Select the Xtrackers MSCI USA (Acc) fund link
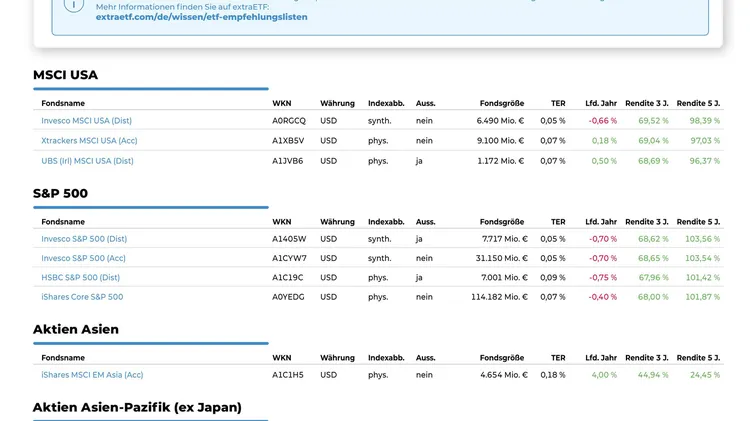Viewport: 750px width, 421px height. (89, 141)
